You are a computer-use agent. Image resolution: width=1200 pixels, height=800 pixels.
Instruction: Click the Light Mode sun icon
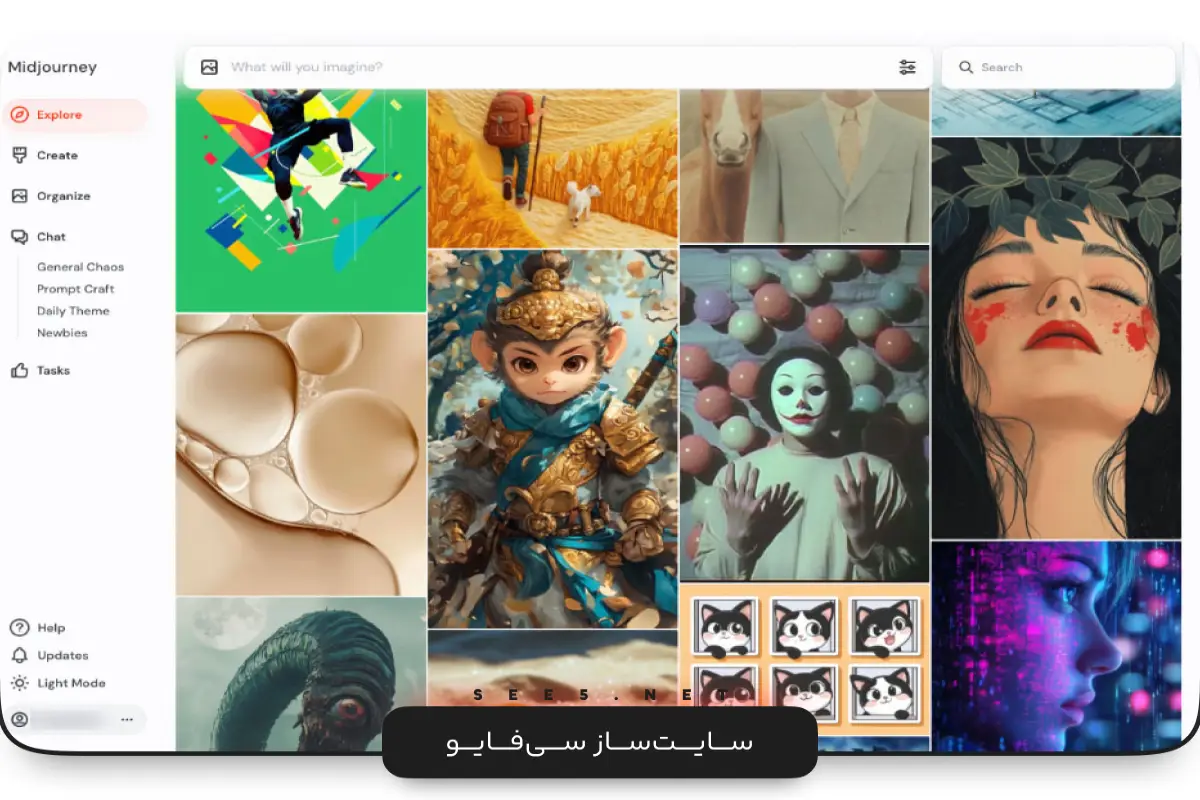19,684
